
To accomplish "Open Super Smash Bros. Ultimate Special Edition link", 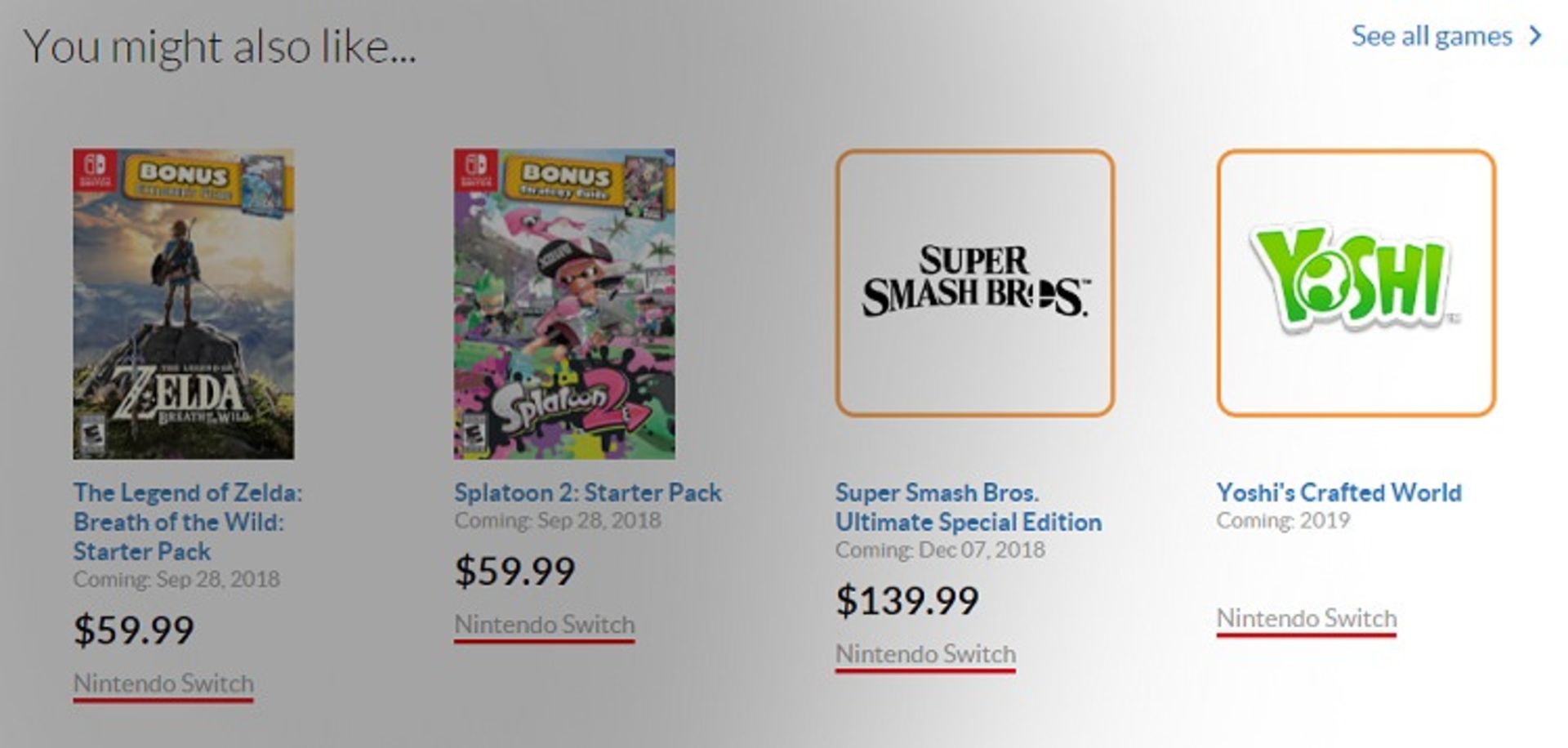I will (968, 507).
